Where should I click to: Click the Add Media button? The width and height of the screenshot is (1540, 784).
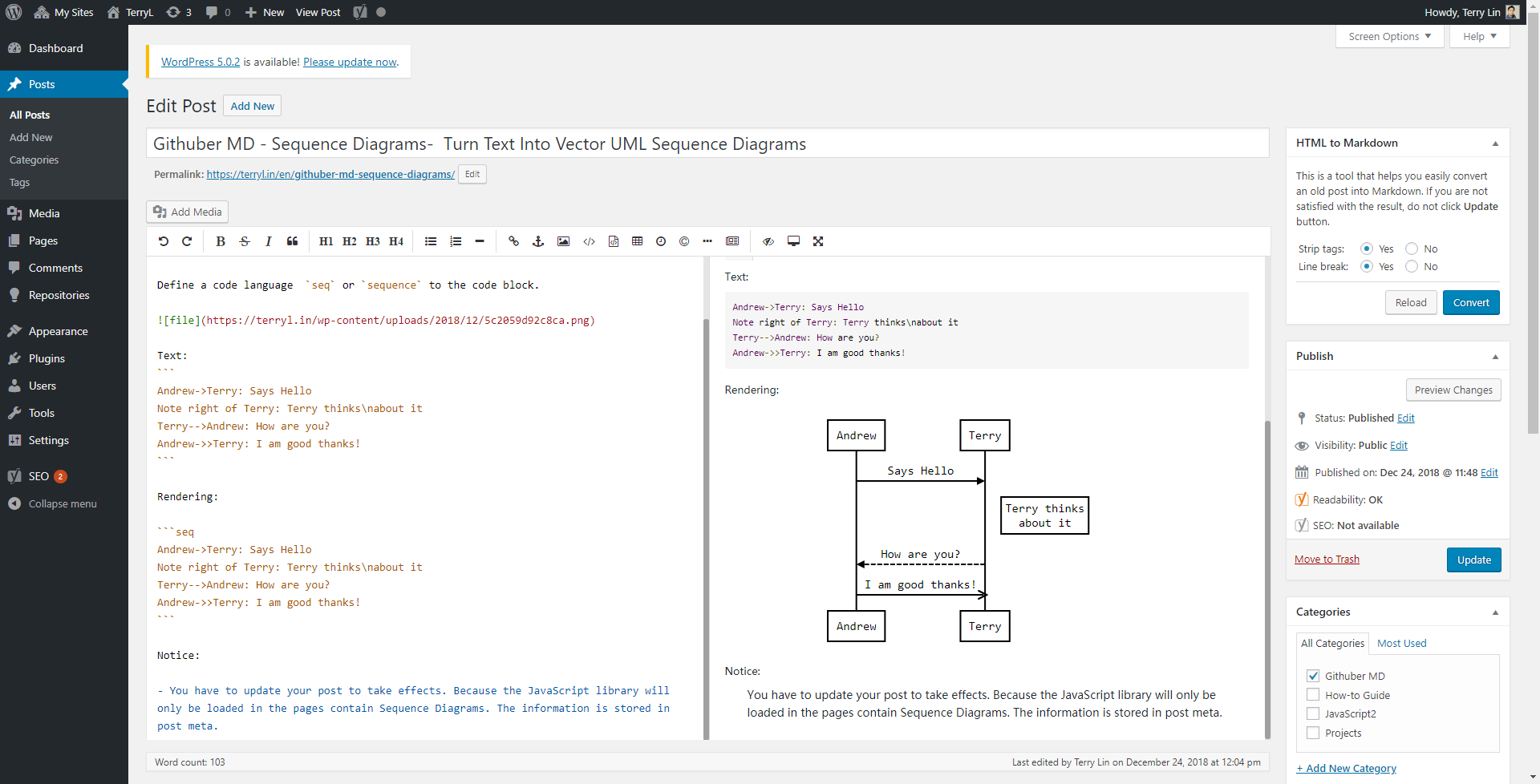tap(188, 212)
